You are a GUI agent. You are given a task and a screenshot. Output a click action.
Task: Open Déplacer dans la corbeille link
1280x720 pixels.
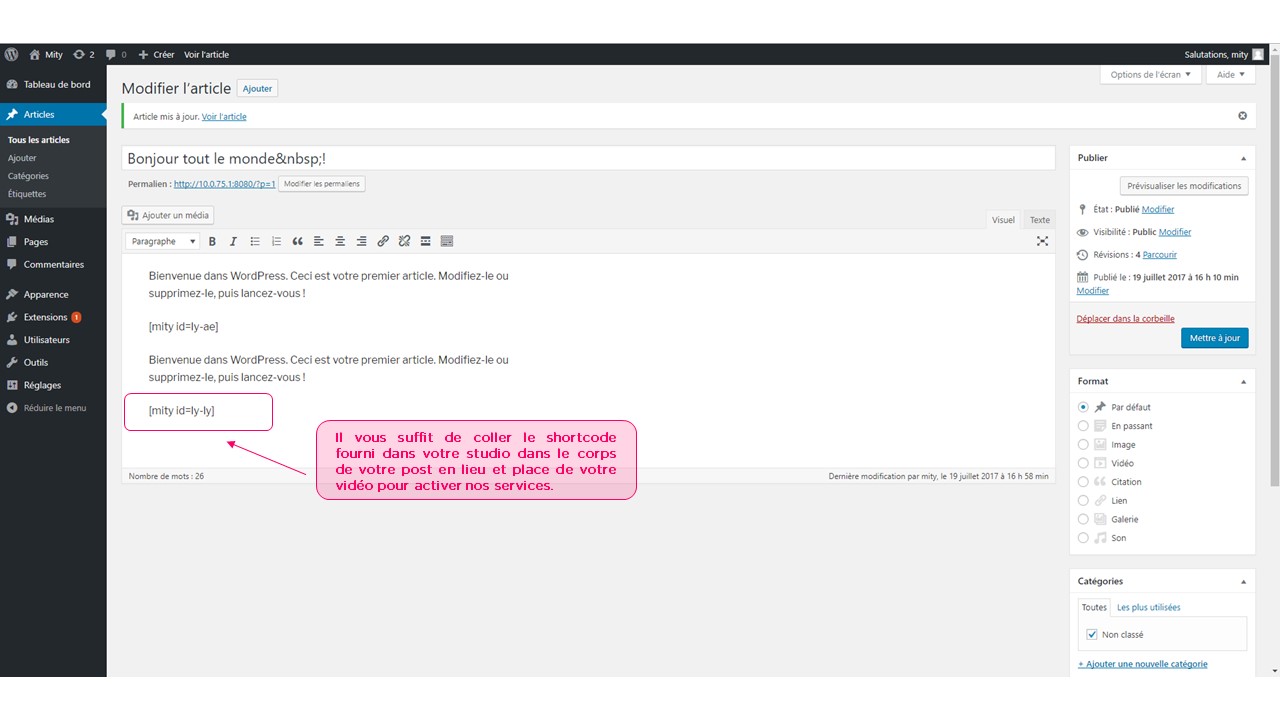click(1125, 319)
